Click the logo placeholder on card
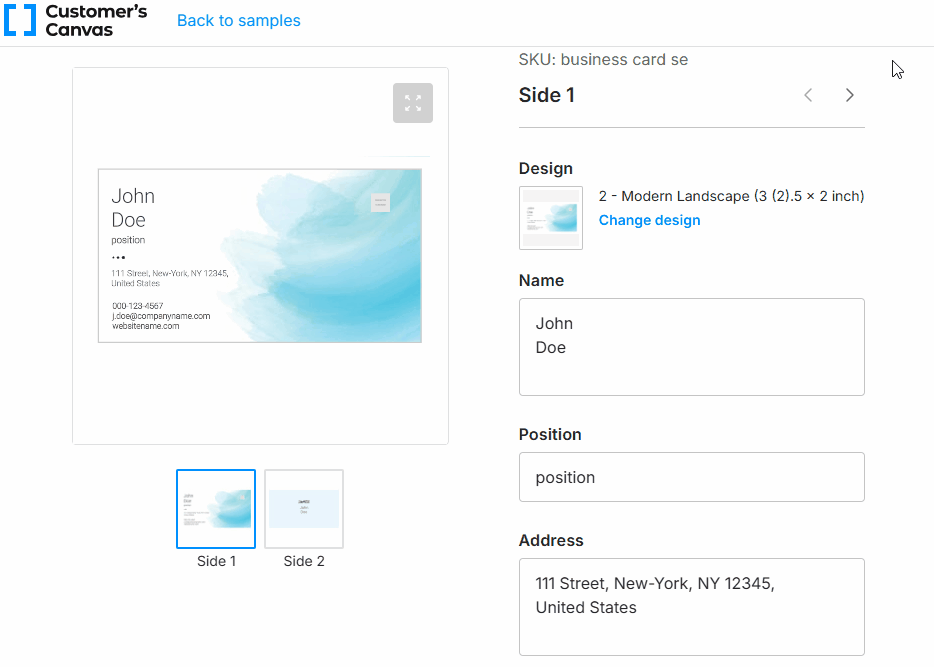Viewport: 934px width, 667px height. click(381, 202)
